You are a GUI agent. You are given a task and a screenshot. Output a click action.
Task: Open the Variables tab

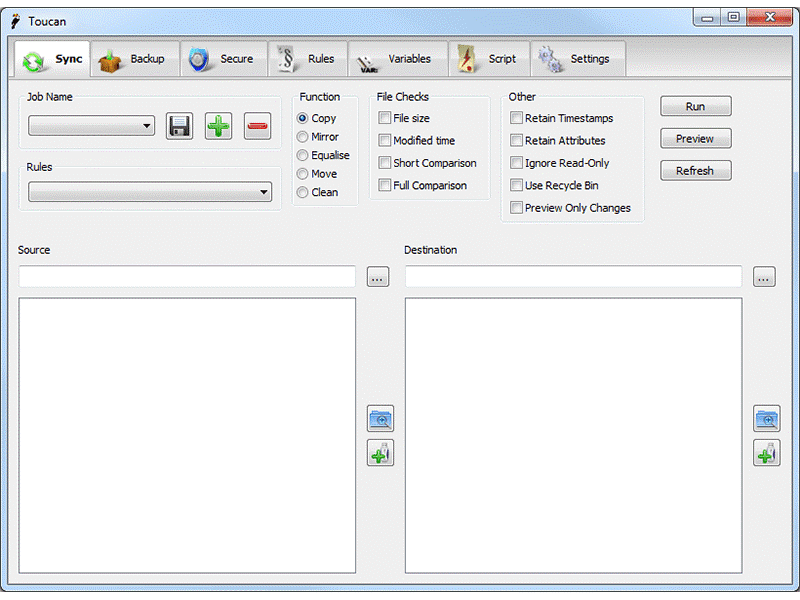point(398,59)
